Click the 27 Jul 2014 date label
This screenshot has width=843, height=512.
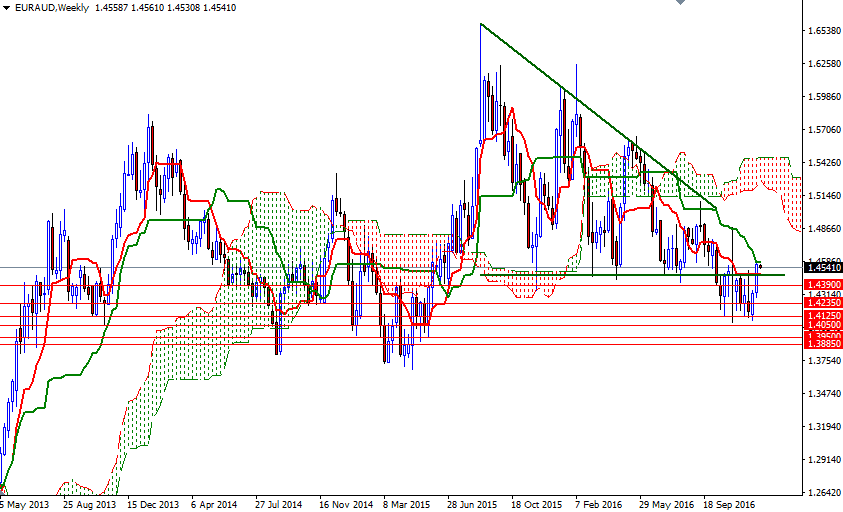click(278, 504)
